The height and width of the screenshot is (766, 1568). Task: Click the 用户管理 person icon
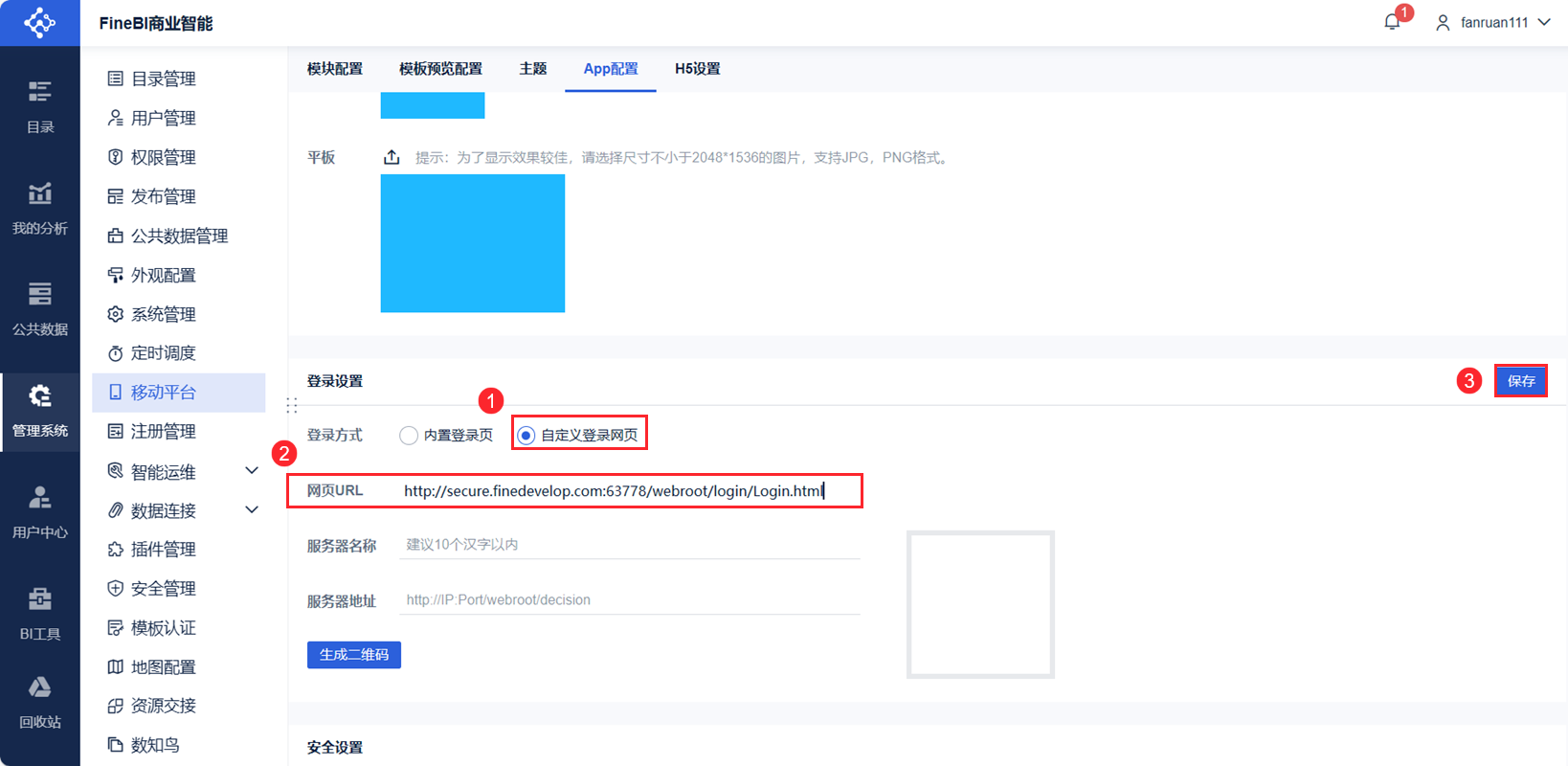pyautogui.click(x=115, y=118)
